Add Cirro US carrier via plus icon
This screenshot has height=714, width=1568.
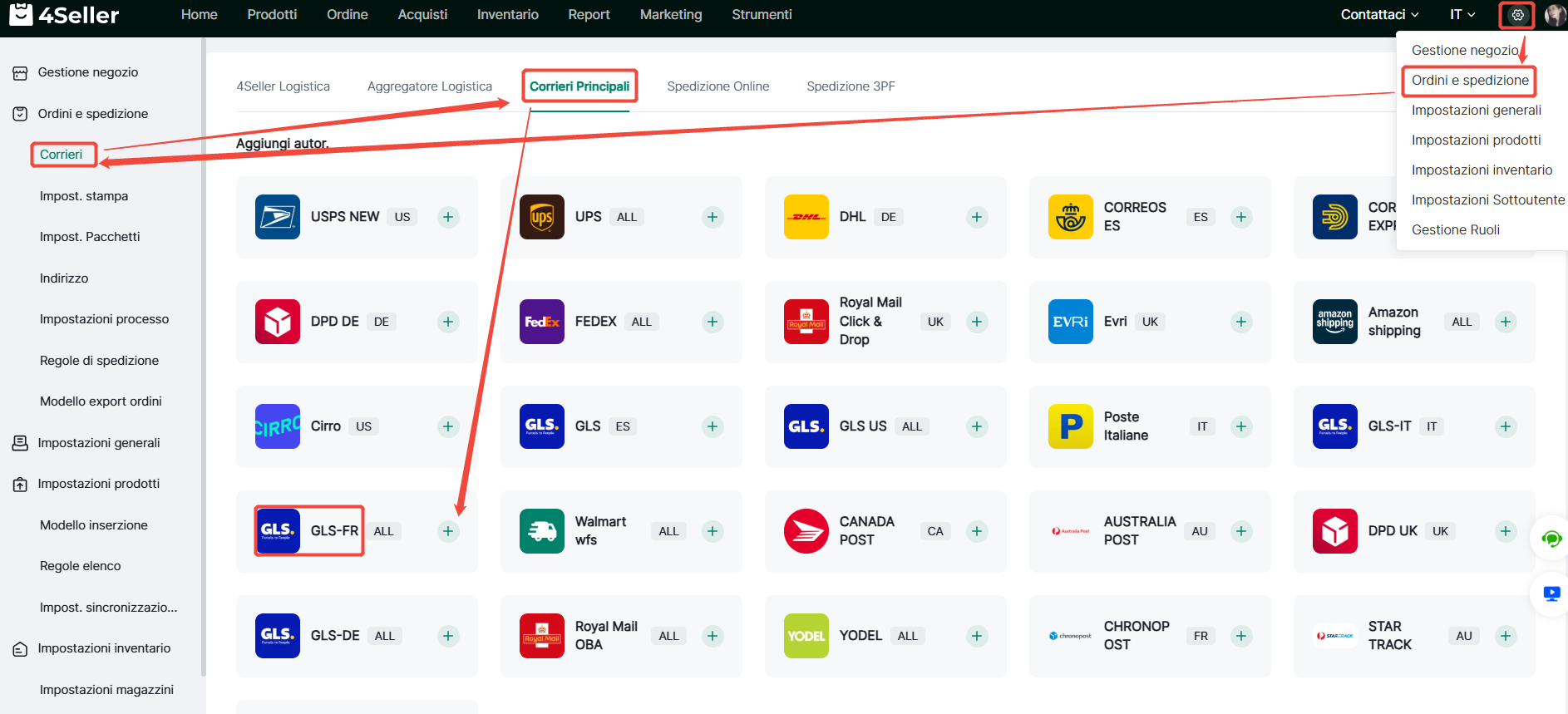click(x=448, y=426)
